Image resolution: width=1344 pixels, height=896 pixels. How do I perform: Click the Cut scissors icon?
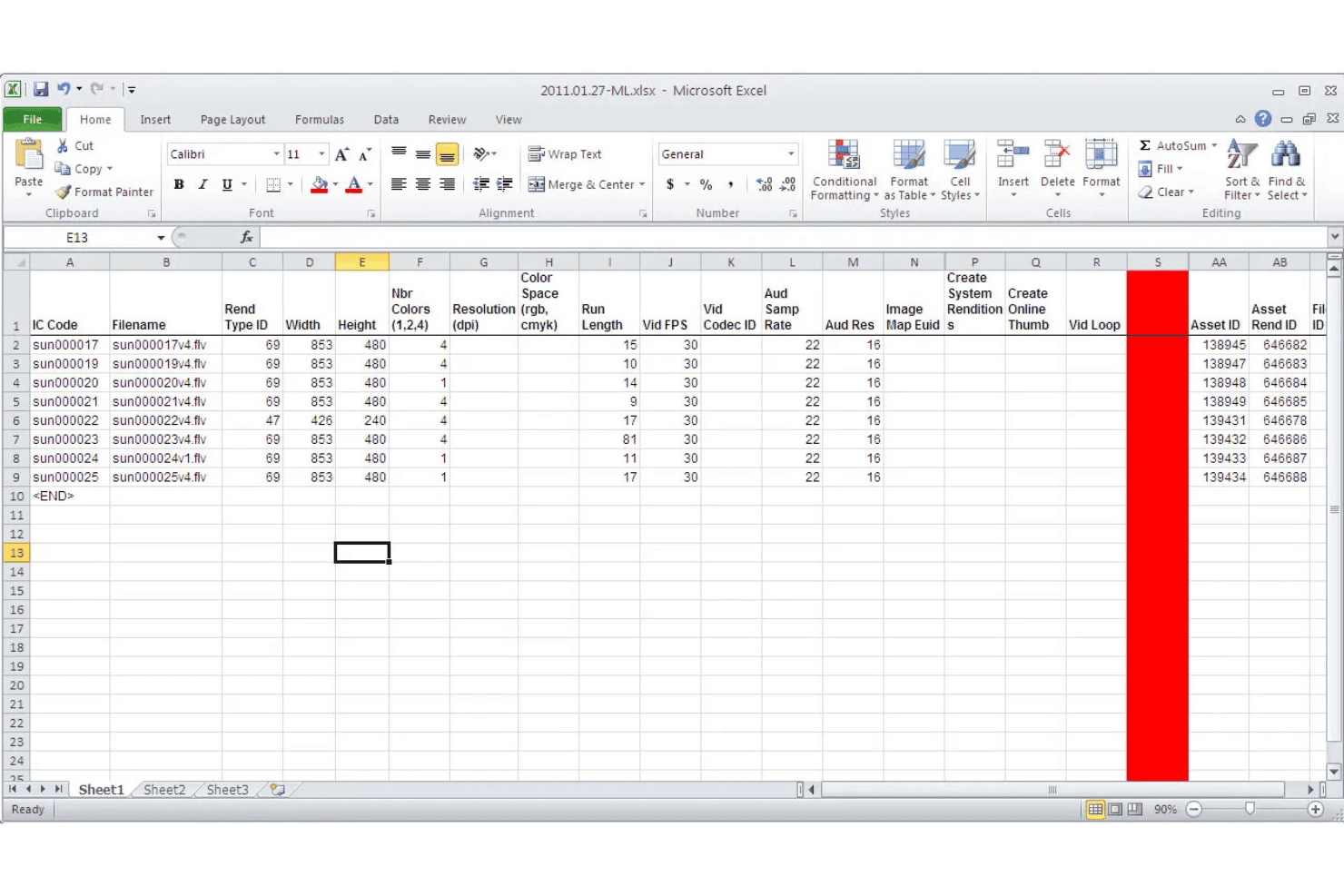pyautogui.click(x=63, y=145)
